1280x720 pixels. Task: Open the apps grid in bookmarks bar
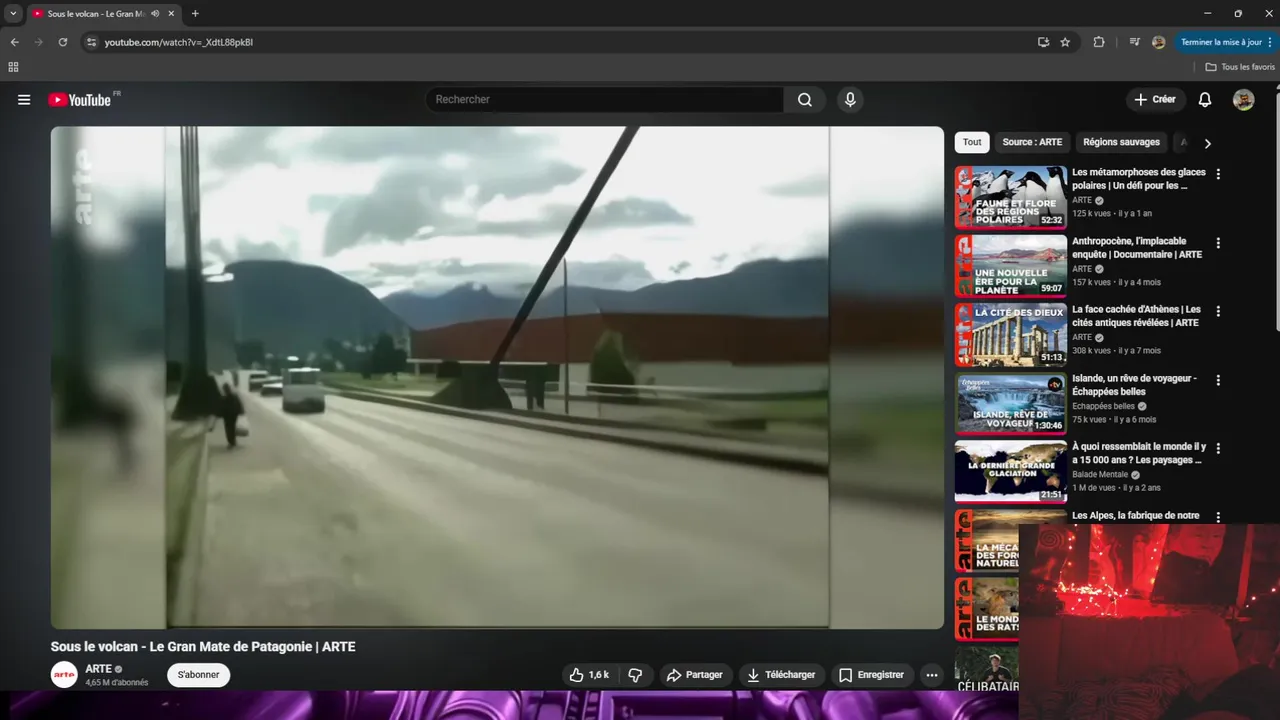13,67
